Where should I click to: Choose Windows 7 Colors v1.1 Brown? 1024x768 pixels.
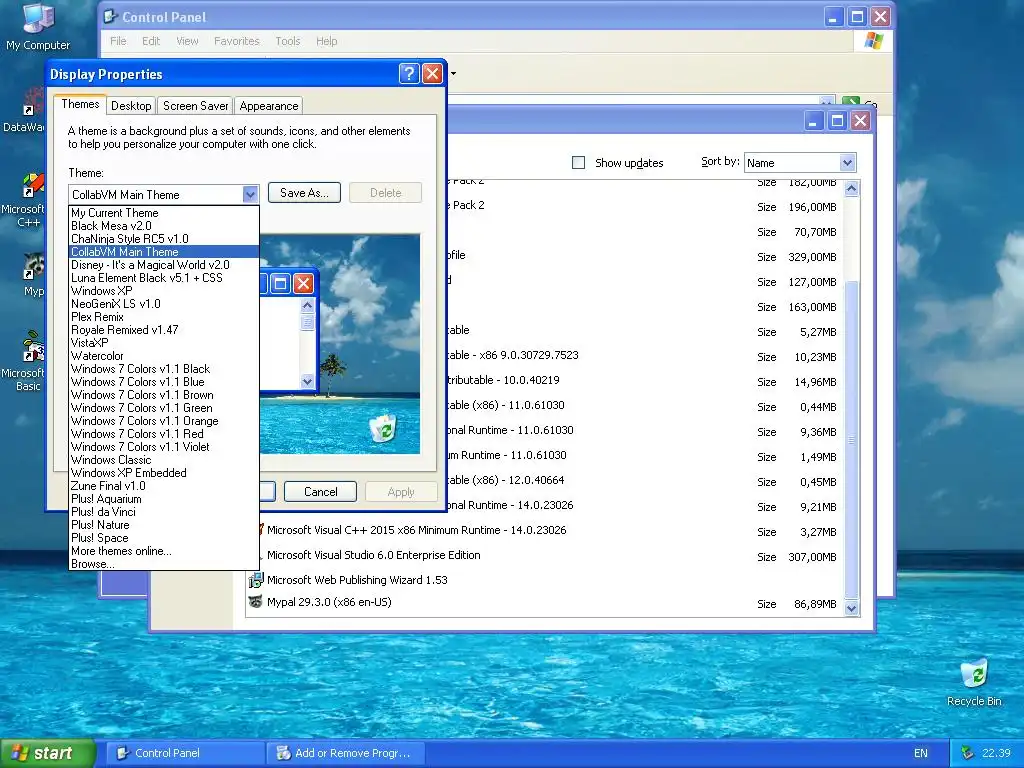pos(164,395)
